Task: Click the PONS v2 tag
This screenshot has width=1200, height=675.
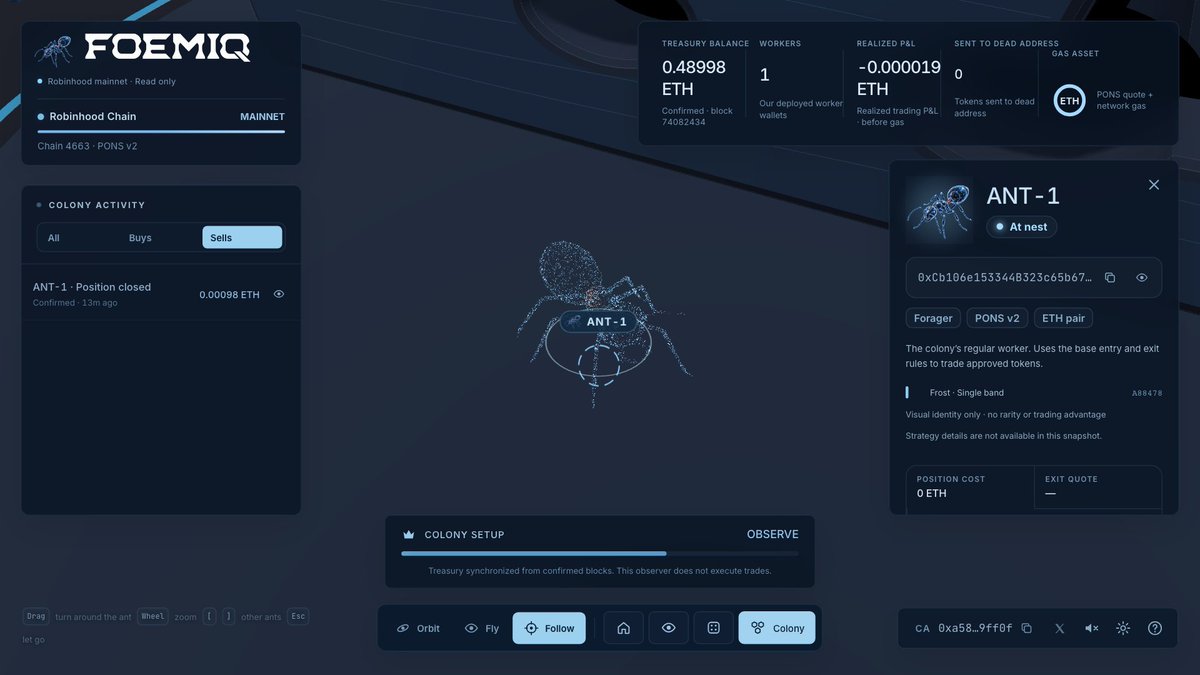Action: point(997,318)
